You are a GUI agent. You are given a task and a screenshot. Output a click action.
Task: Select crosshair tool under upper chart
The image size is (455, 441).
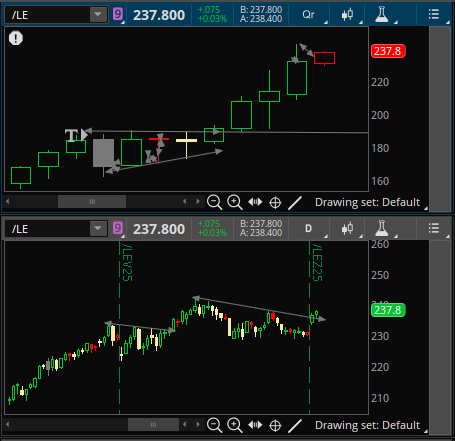[275, 202]
